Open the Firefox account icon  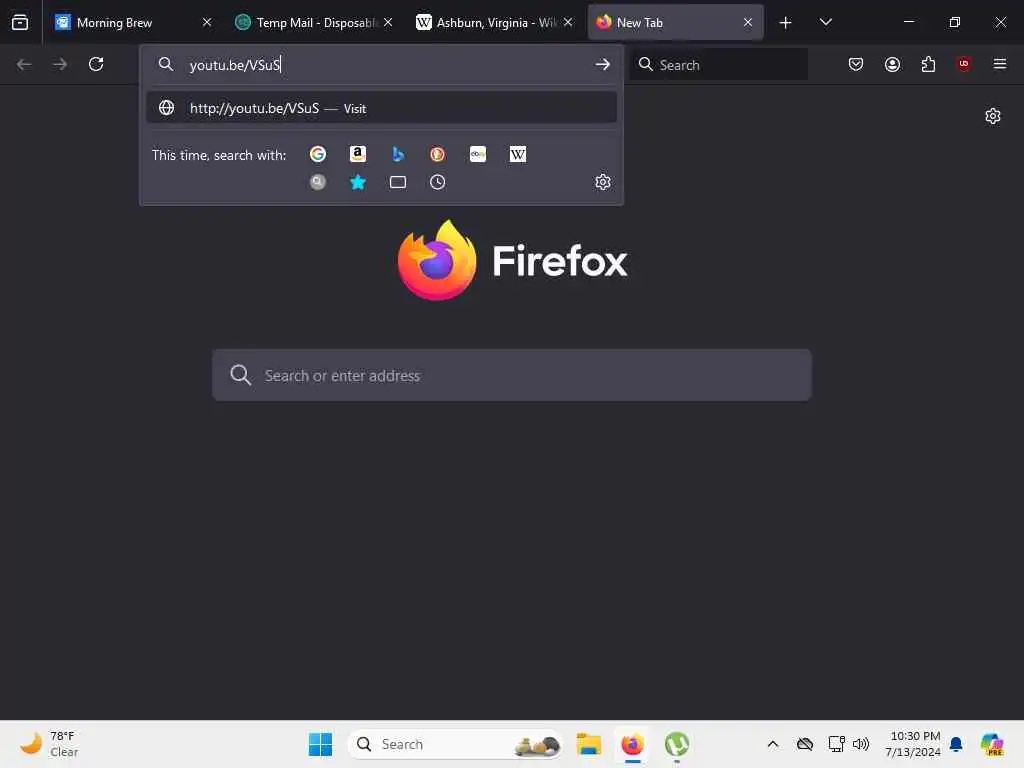pyautogui.click(x=892, y=64)
